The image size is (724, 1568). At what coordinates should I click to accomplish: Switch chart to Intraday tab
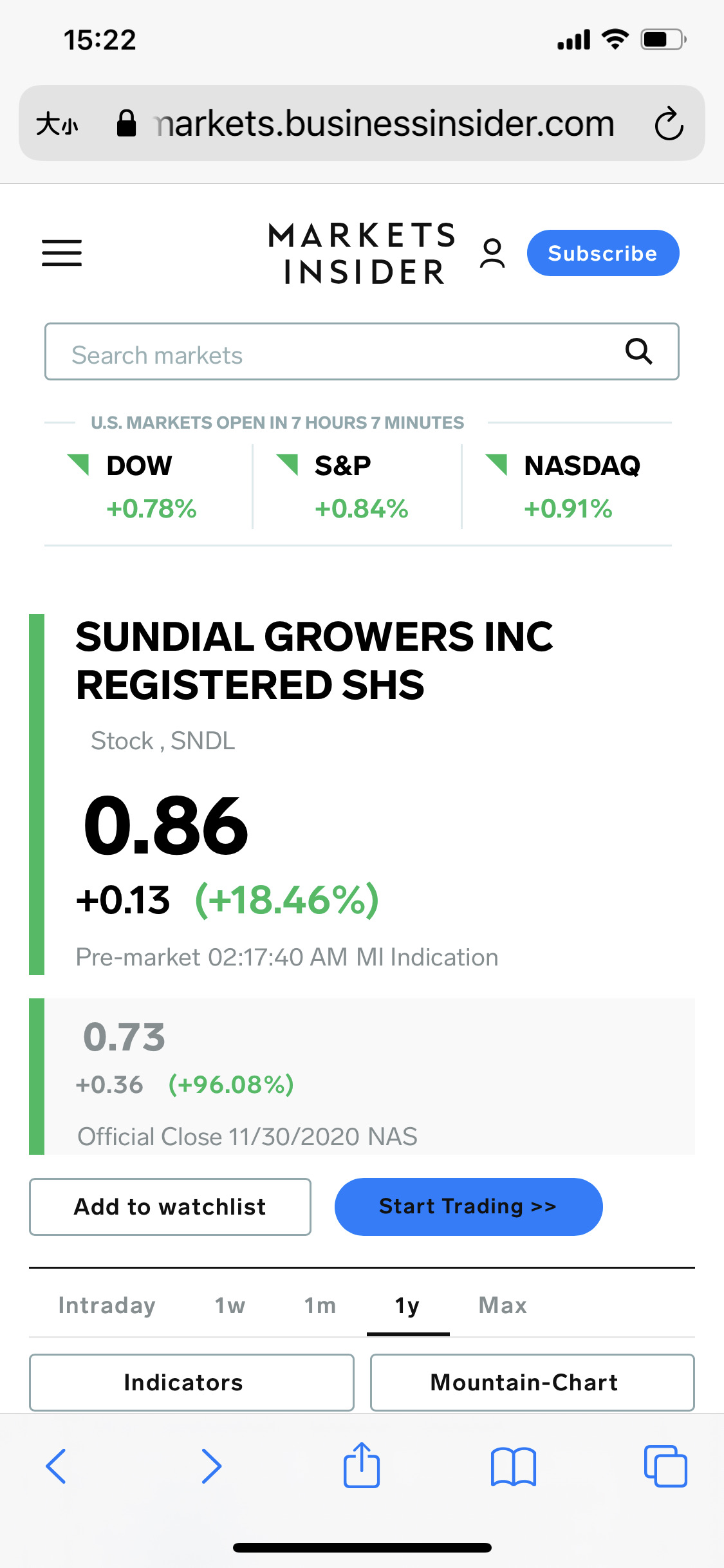107,1305
